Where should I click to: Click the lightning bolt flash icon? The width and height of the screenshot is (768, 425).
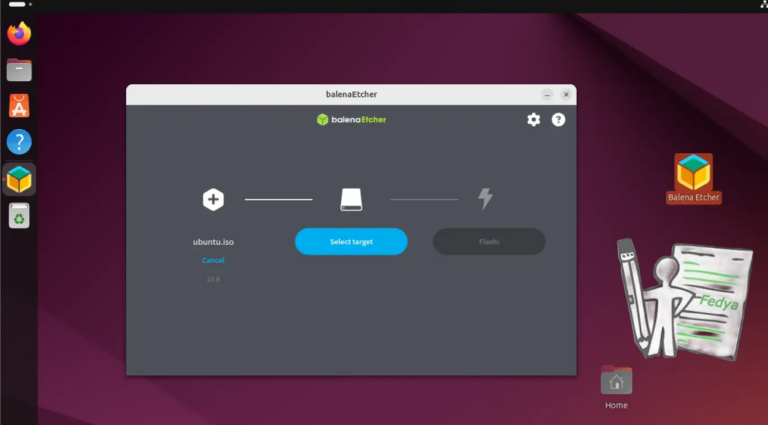[x=485, y=199]
